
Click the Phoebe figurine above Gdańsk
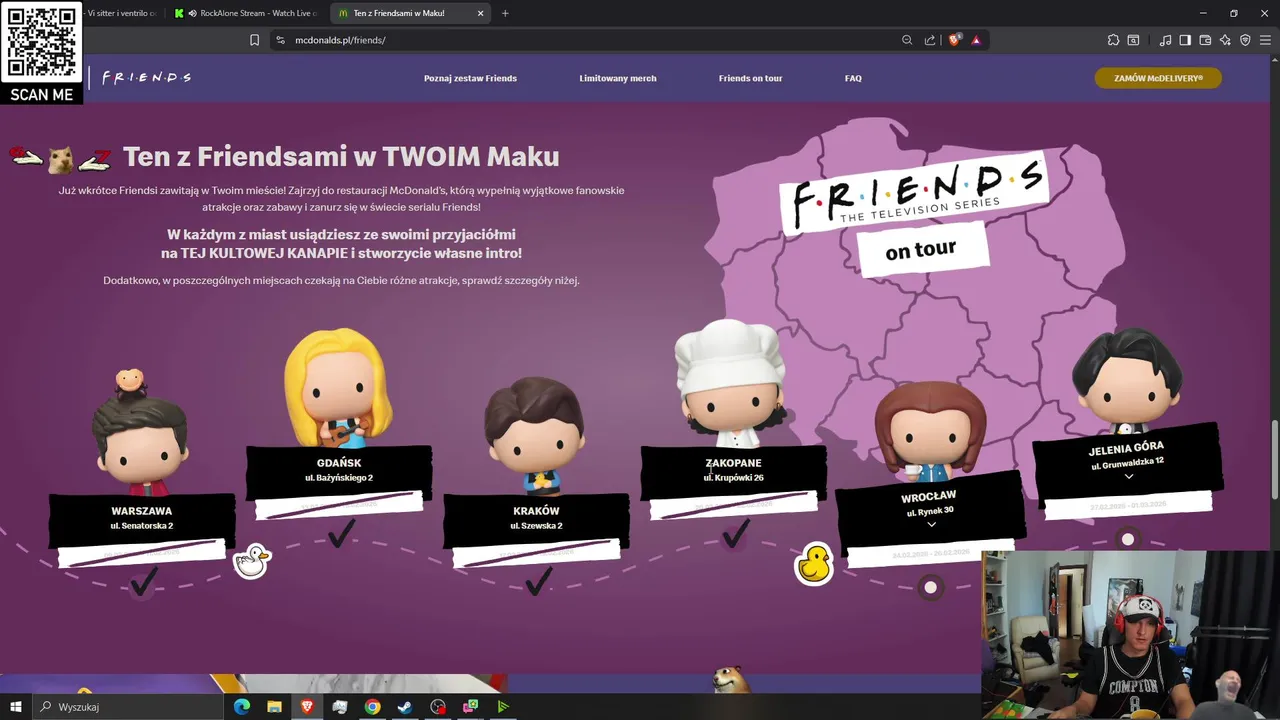pyautogui.click(x=339, y=388)
